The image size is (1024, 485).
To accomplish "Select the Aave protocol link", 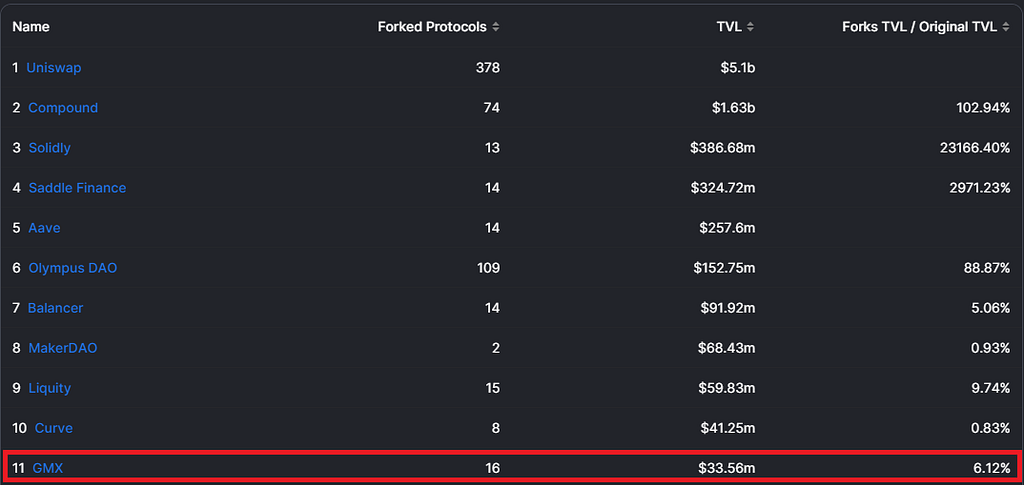I will [x=44, y=228].
